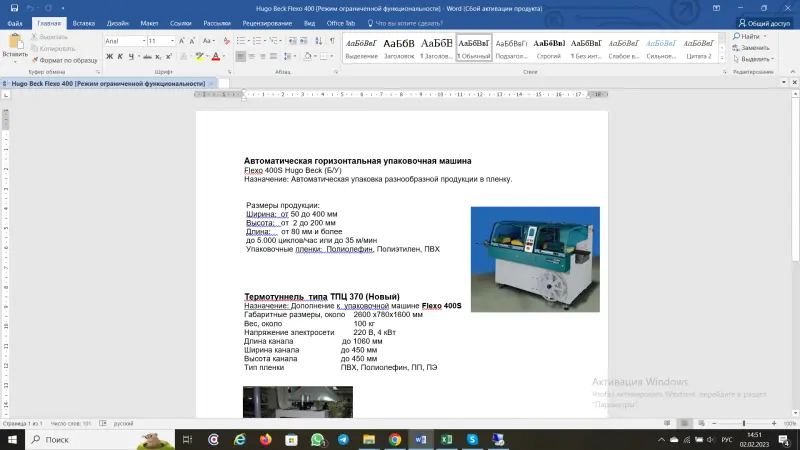Click the numbered list icon

tap(257, 41)
